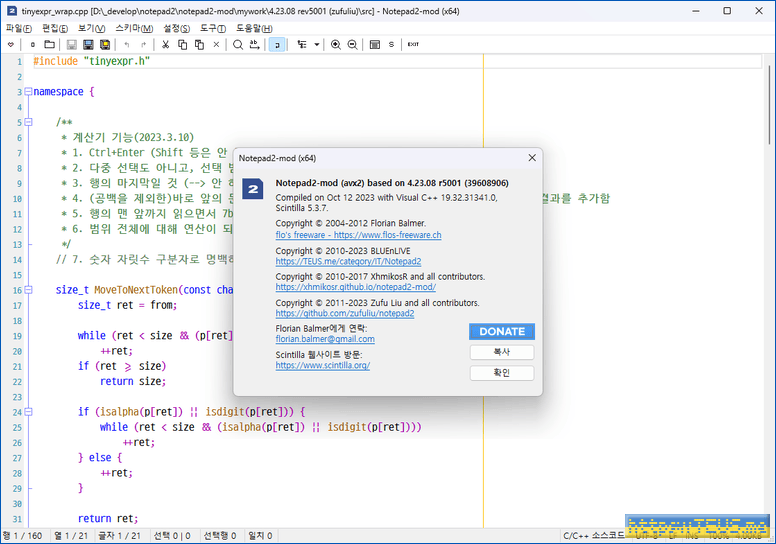
Task: Click status bar 일치 0
Action: pos(260,536)
